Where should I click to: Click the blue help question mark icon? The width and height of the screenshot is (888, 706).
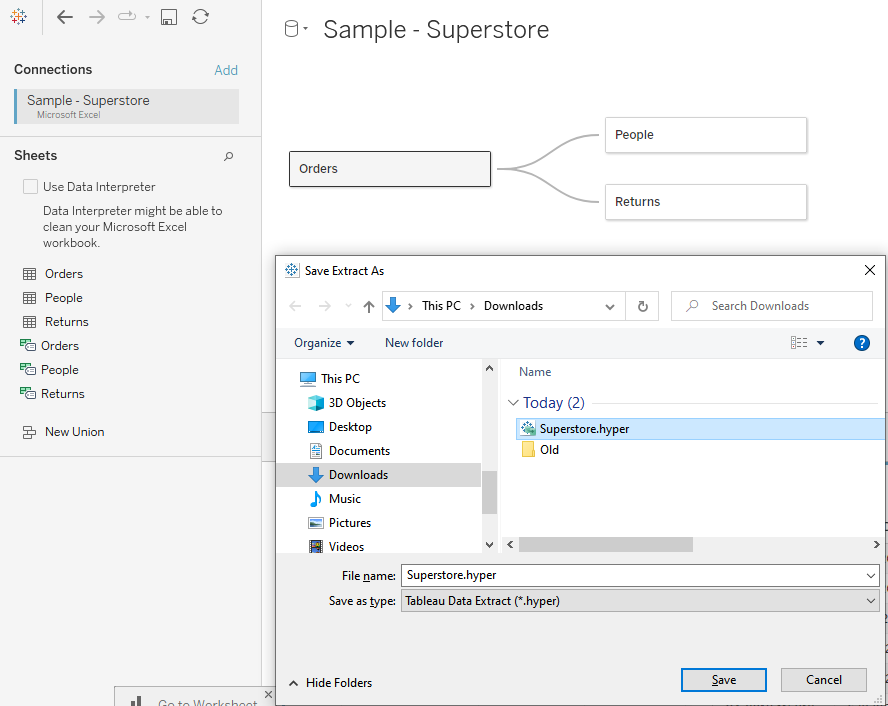pyautogui.click(x=861, y=343)
